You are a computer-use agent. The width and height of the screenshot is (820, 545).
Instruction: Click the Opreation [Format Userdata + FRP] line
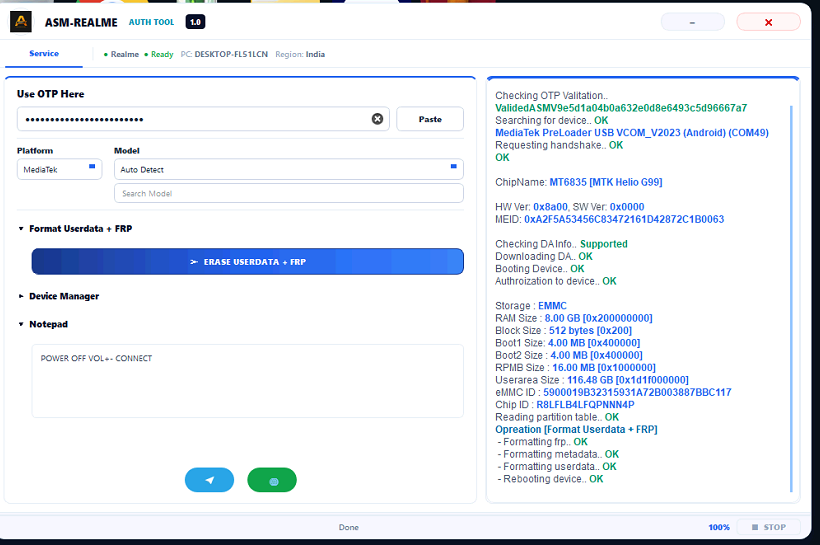click(576, 429)
